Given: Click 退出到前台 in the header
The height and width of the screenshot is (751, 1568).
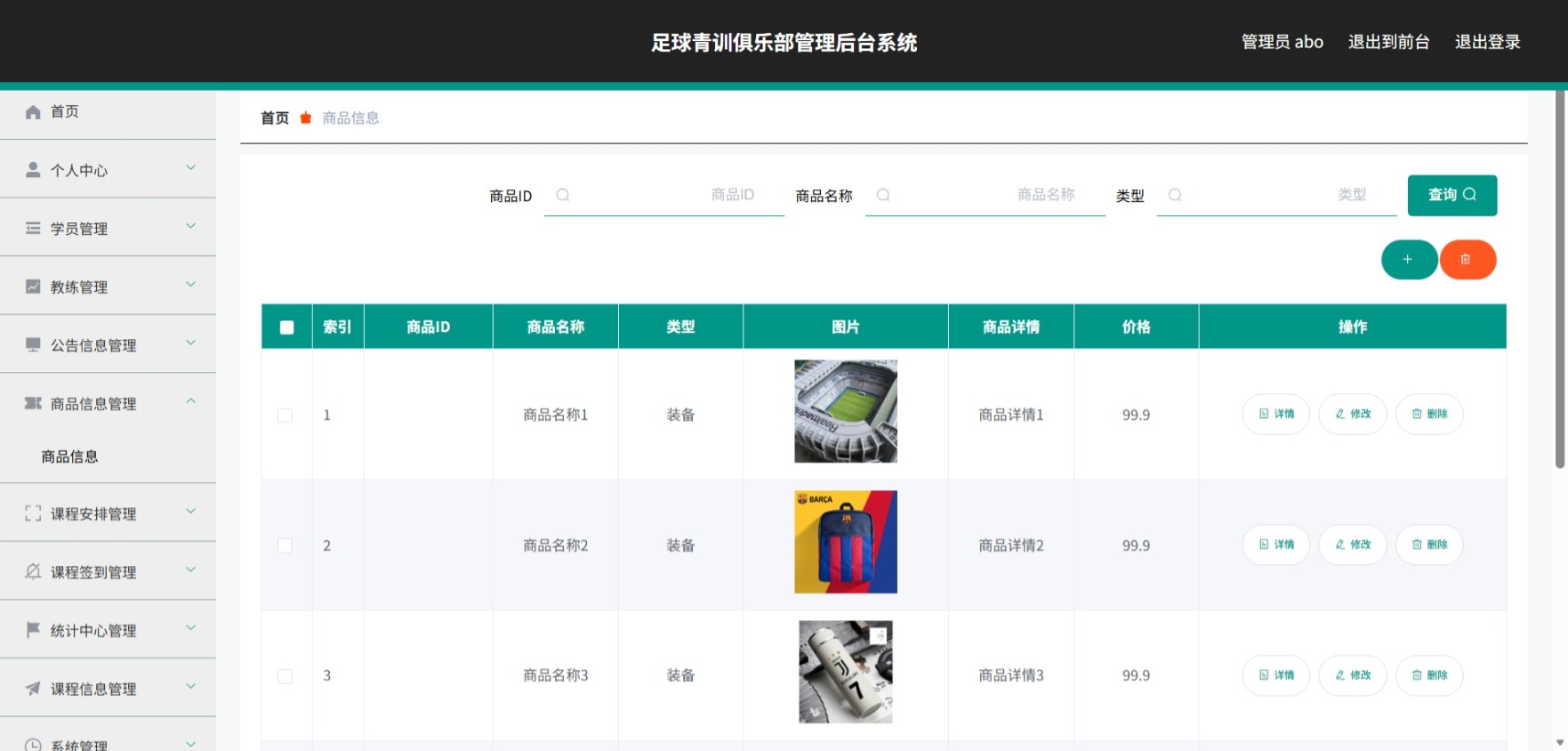Looking at the screenshot, I should (x=1388, y=42).
